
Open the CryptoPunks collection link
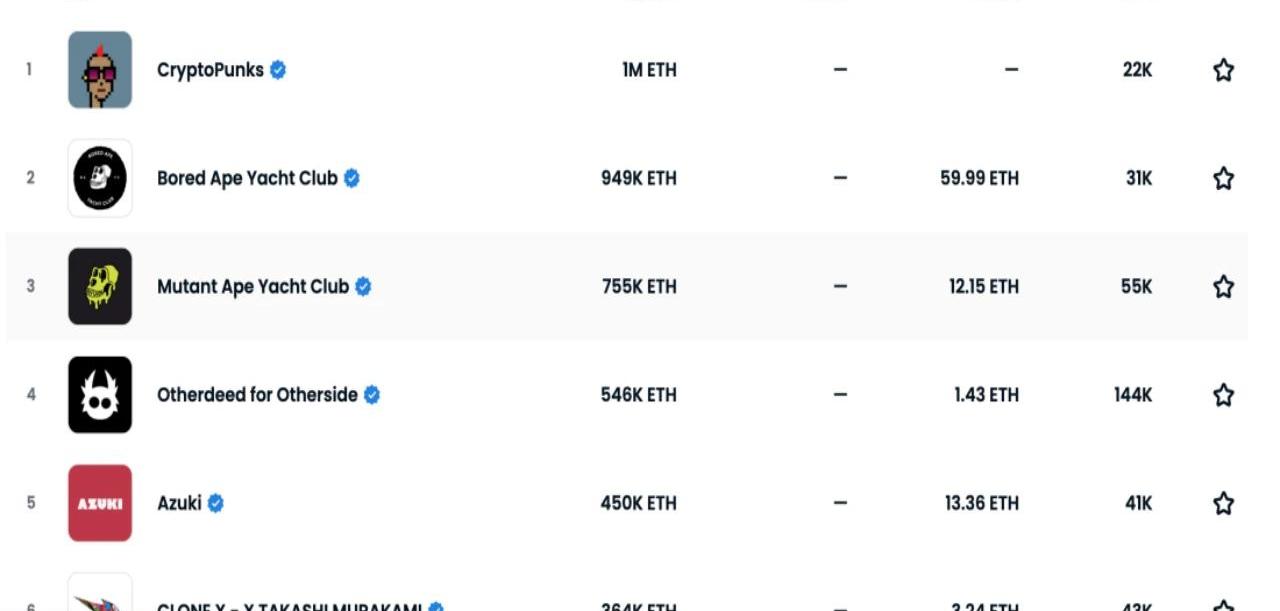pyautogui.click(x=210, y=70)
